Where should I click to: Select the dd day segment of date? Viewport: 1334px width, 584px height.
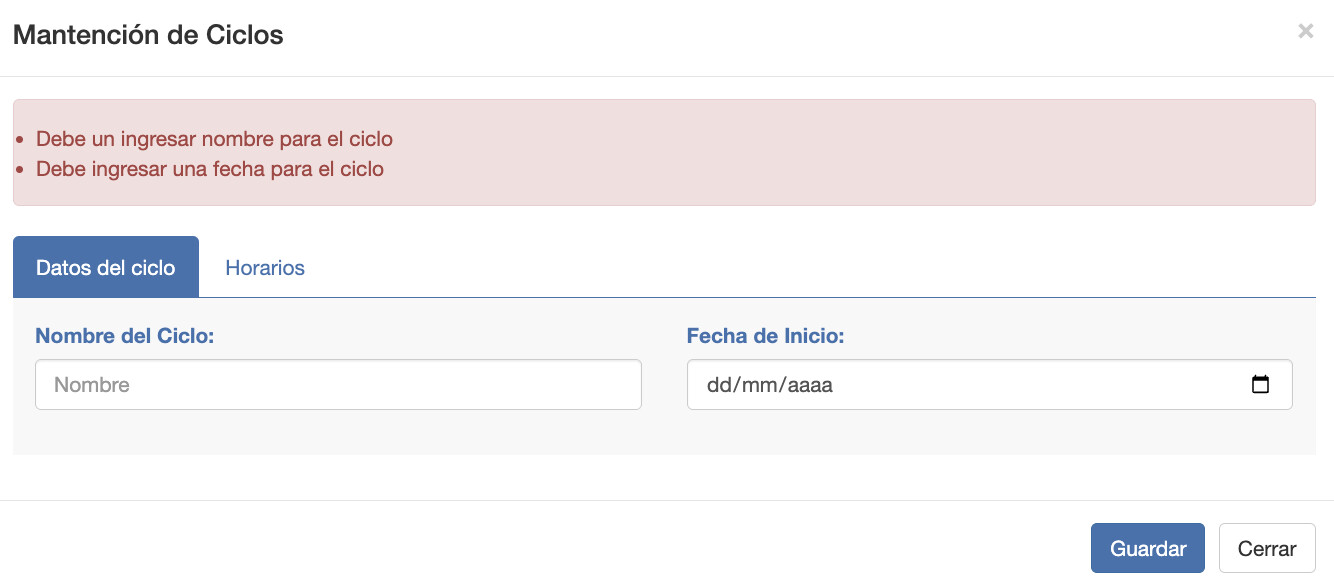click(x=718, y=385)
